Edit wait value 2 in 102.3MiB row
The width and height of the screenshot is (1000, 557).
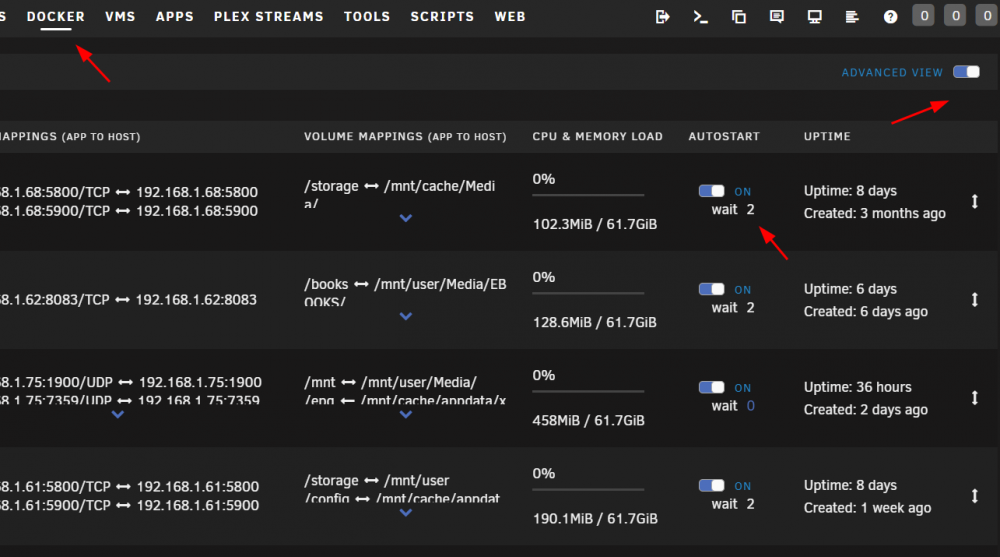[751, 209]
